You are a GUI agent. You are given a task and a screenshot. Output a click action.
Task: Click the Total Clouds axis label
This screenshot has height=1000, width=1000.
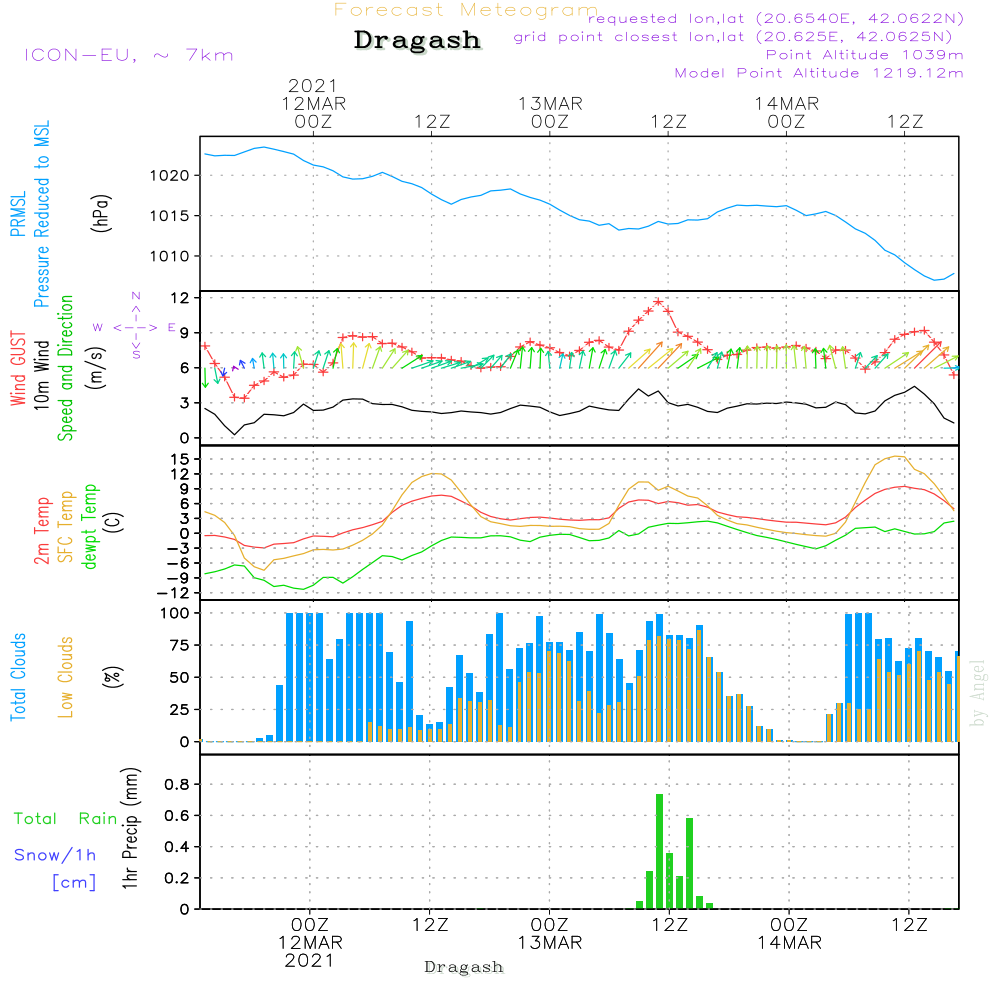point(19,677)
